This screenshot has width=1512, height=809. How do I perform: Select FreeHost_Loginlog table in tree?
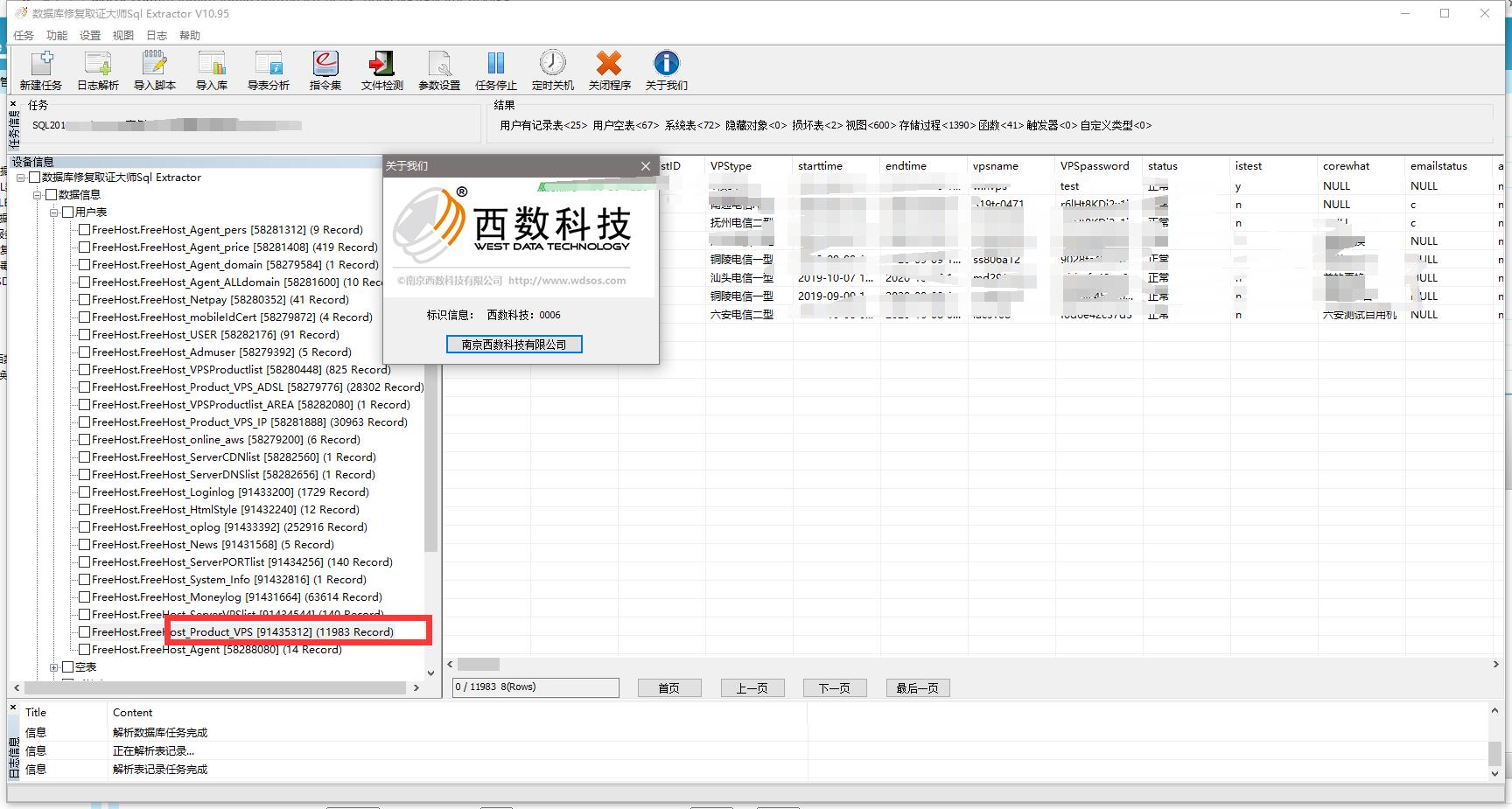point(230,492)
